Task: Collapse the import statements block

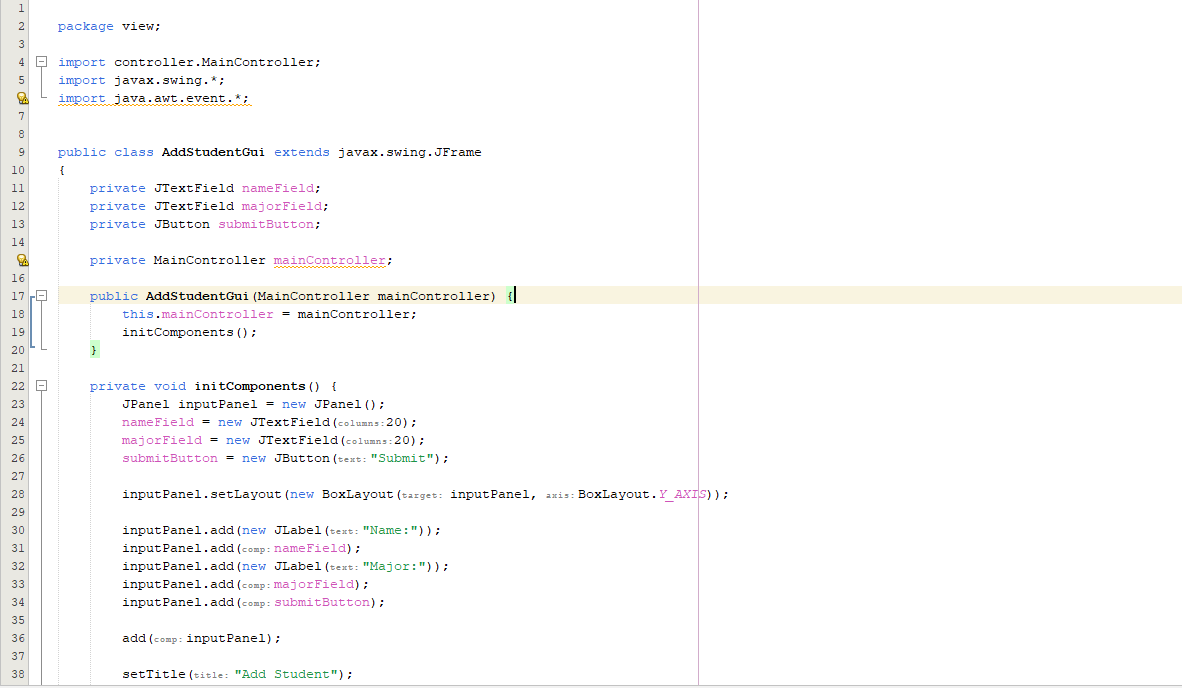Action: (40, 61)
